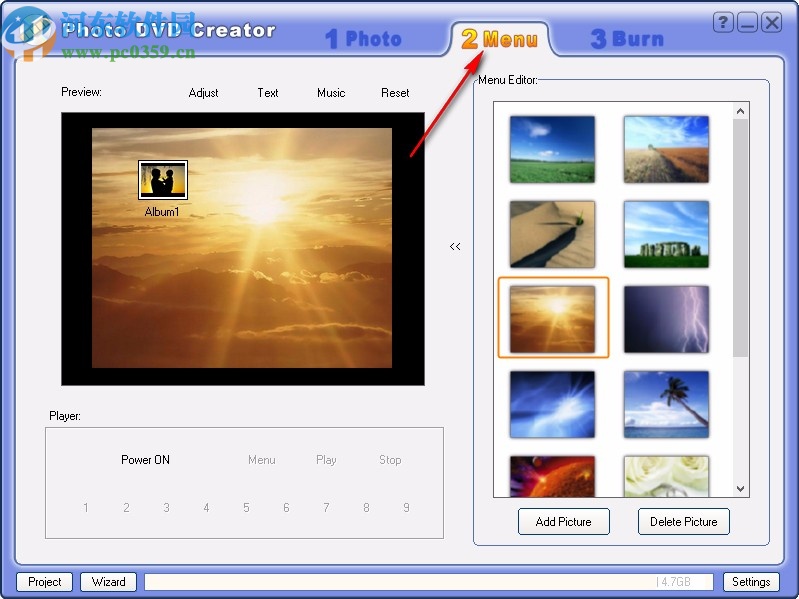Click player number 6
Viewport: 799px width, 599px height.
(286, 507)
